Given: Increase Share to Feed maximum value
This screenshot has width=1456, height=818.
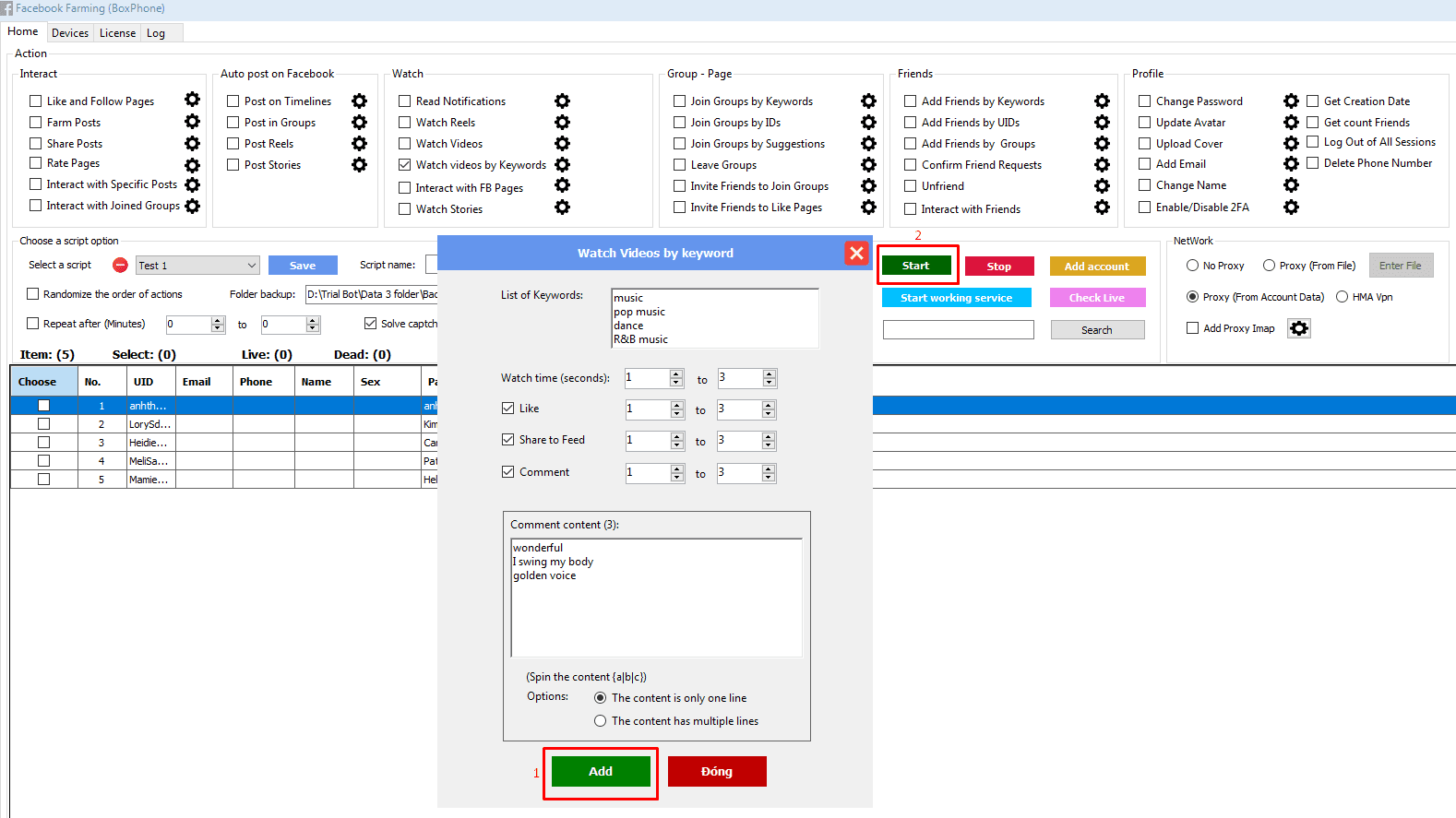Looking at the screenshot, I should 769,436.
